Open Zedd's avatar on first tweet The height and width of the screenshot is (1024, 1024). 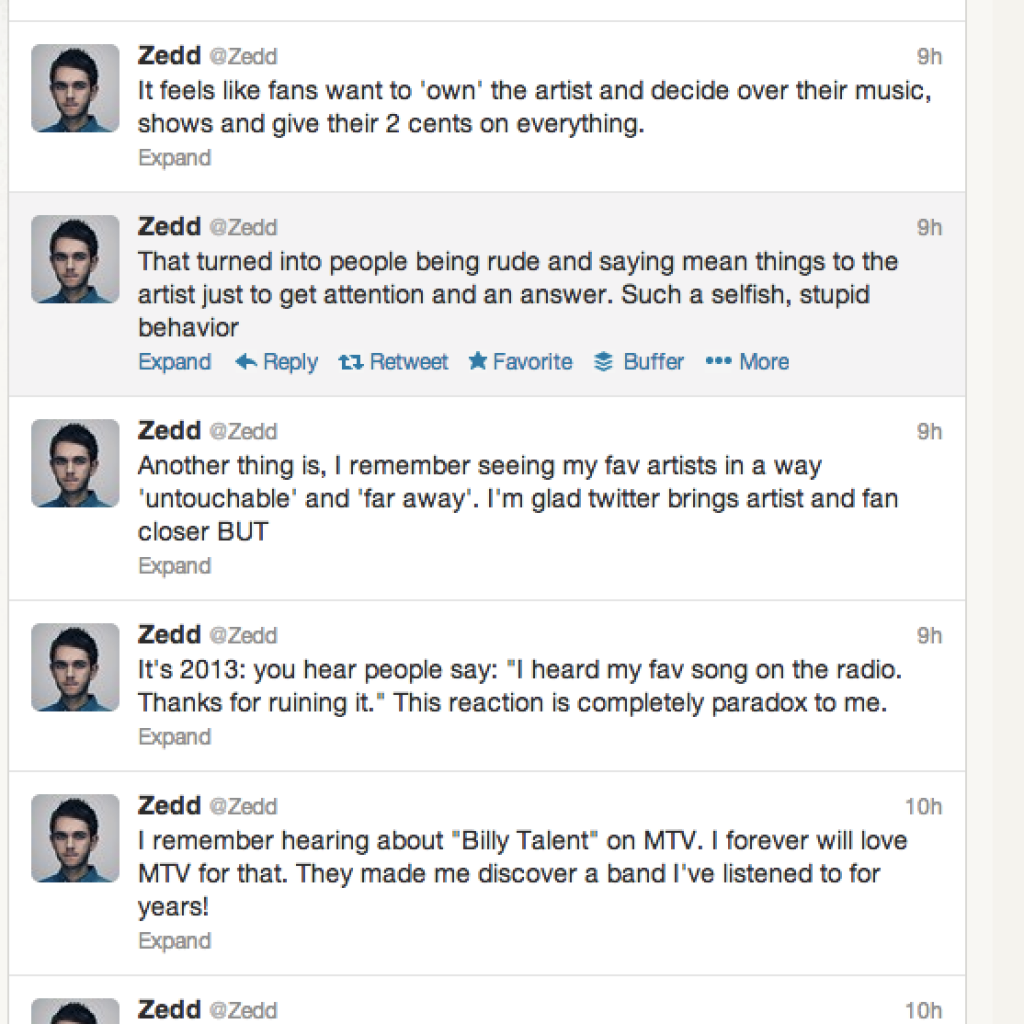point(75,88)
